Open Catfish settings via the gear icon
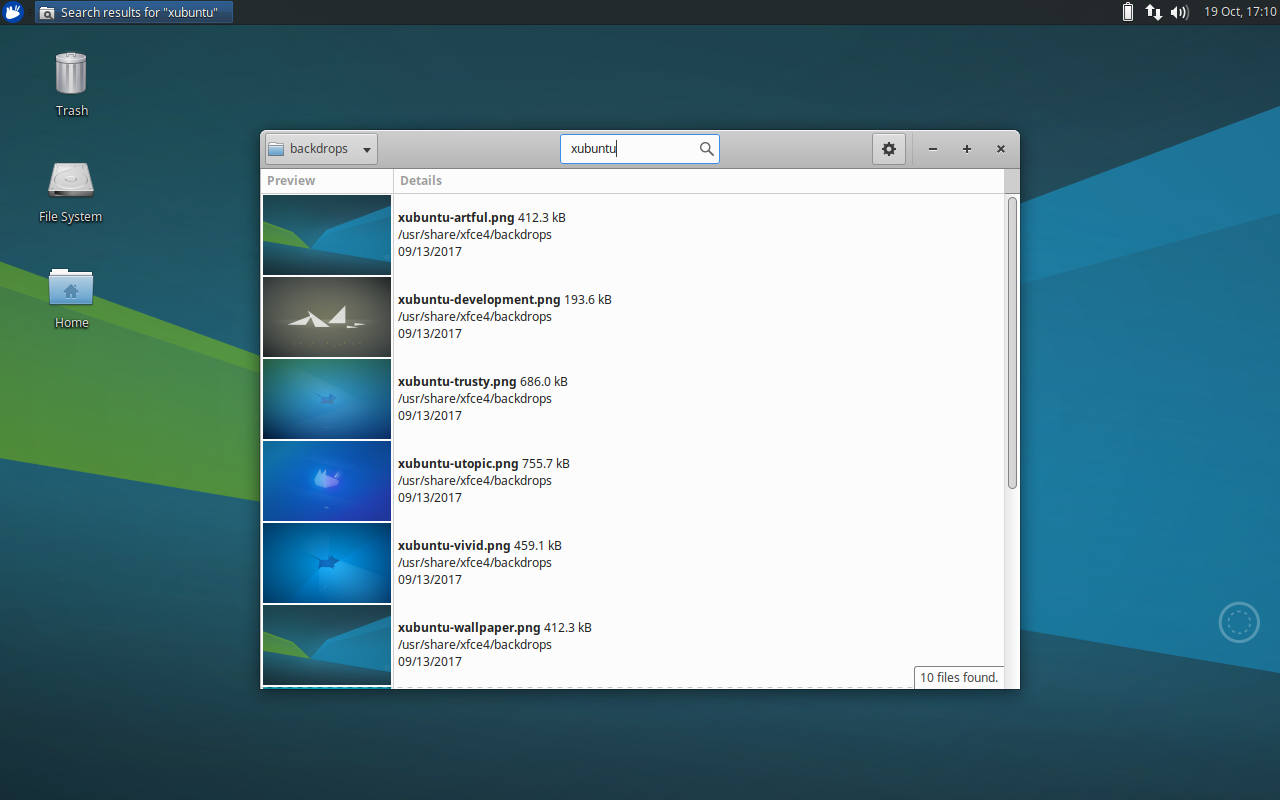The image size is (1280, 800). click(888, 148)
